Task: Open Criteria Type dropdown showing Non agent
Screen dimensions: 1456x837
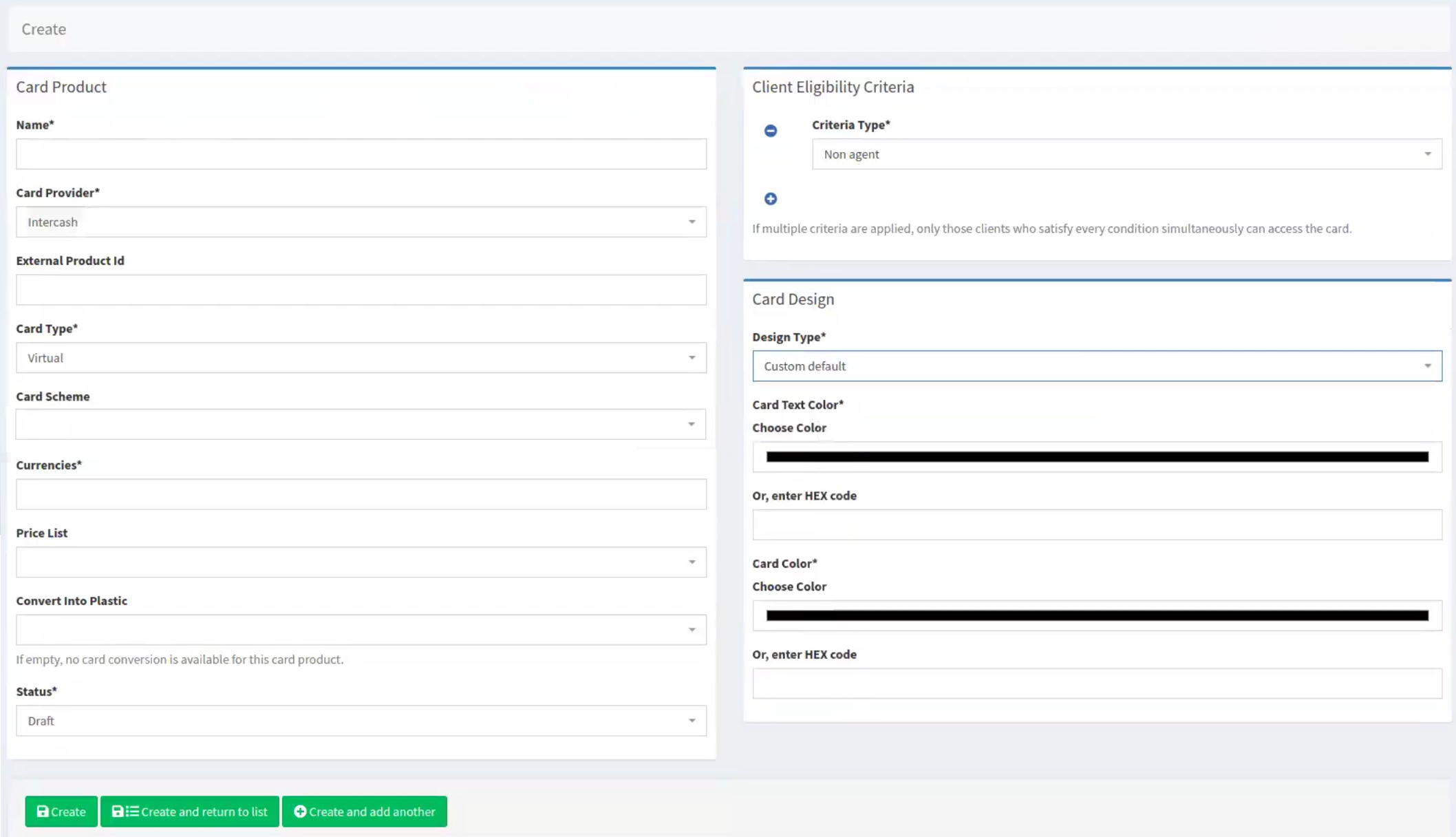Action: pos(1126,154)
